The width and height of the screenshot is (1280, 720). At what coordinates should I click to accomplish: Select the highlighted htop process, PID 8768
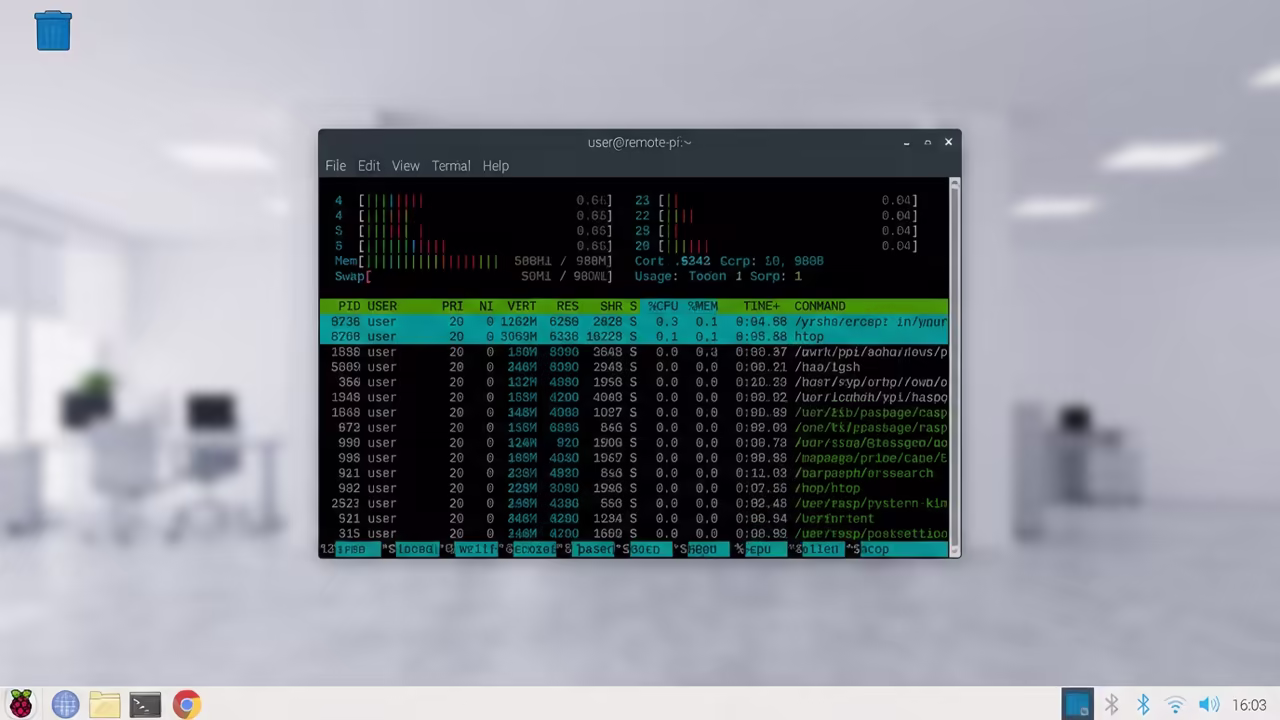634,337
